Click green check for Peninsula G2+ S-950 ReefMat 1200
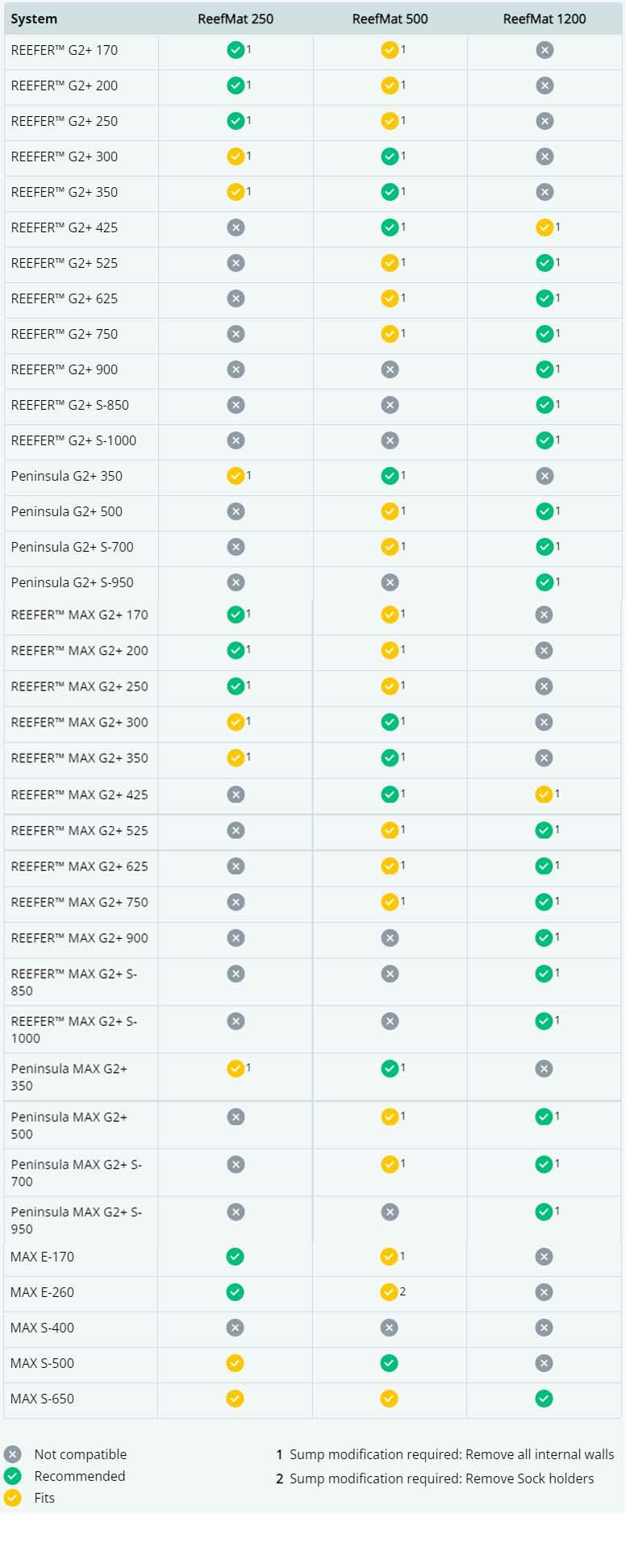The image size is (626, 1568). click(545, 582)
